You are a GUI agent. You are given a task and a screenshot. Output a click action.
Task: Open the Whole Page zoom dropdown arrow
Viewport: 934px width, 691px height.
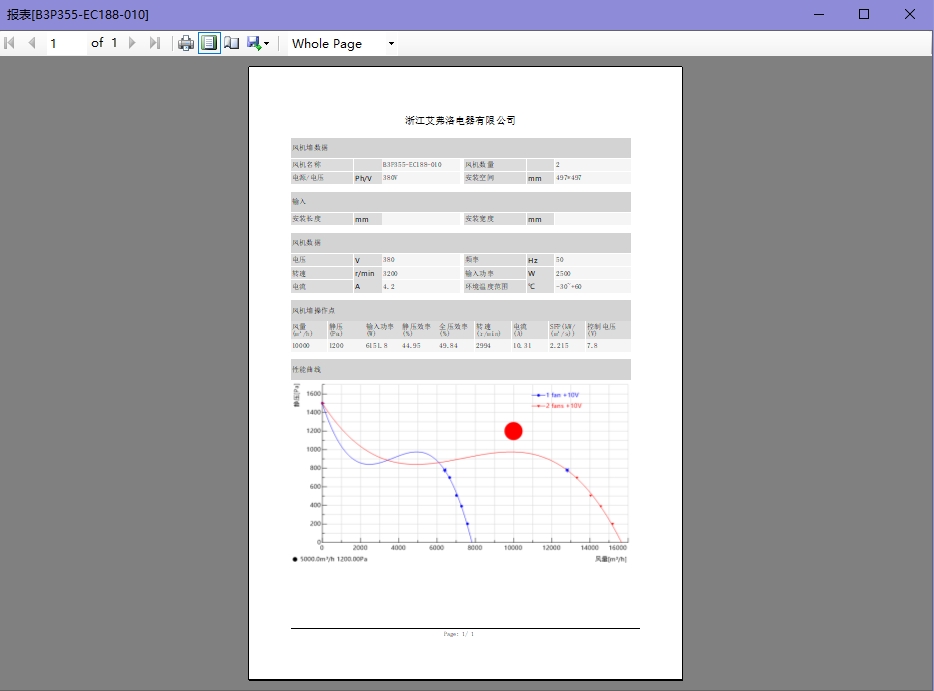(391, 43)
